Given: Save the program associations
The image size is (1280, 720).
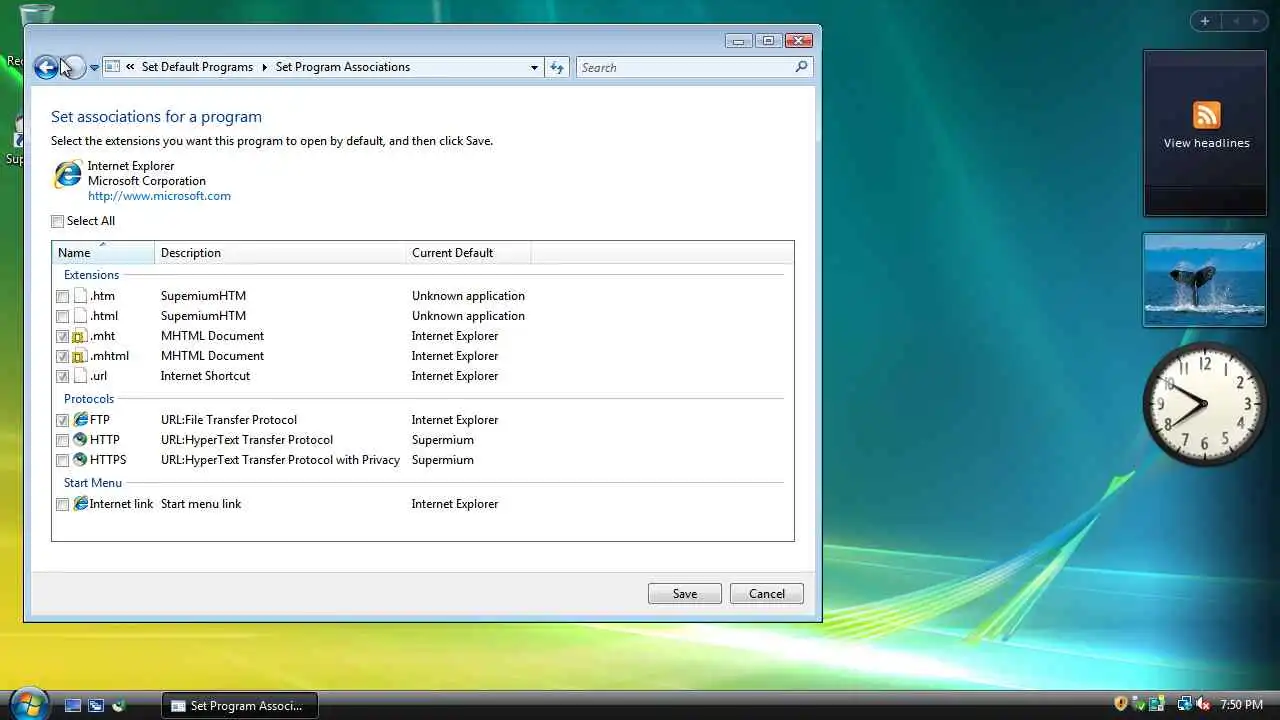Looking at the screenshot, I should tap(685, 594).
